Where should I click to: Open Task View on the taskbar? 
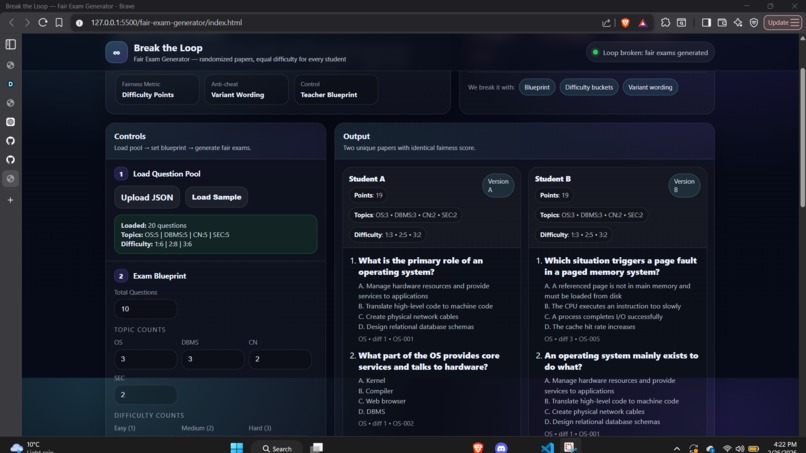tap(317, 447)
